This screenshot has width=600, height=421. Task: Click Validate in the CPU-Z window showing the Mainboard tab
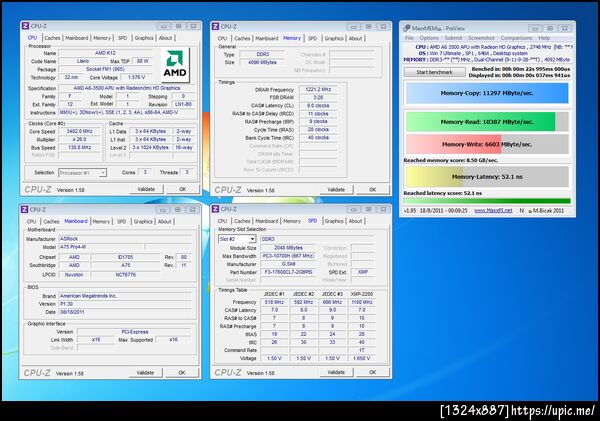[145, 372]
